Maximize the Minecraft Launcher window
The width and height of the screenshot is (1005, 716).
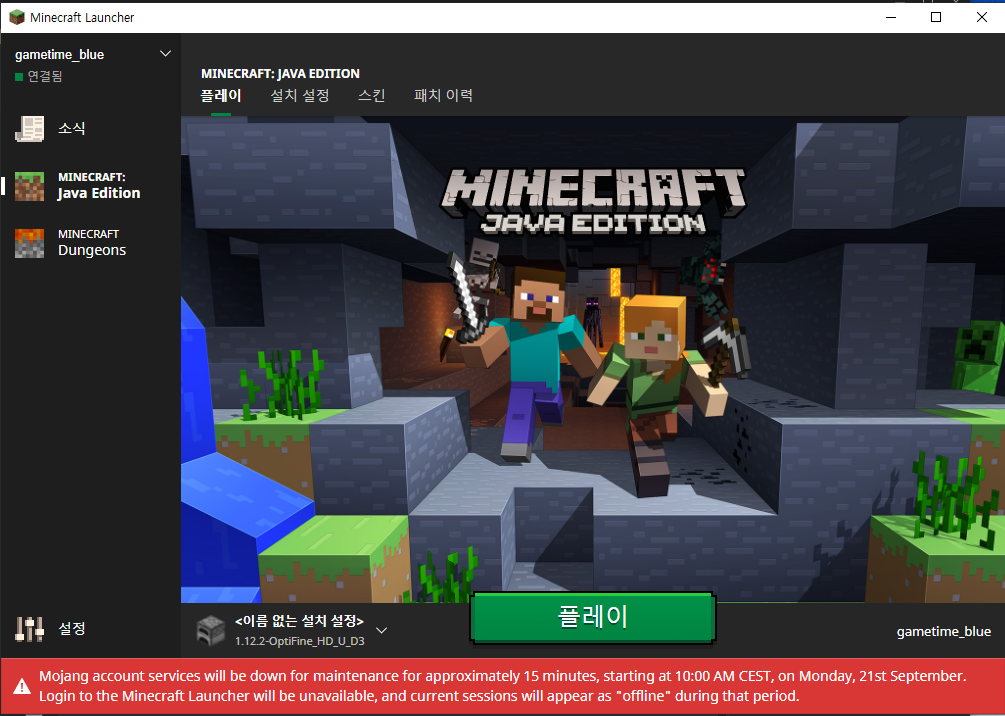click(936, 17)
